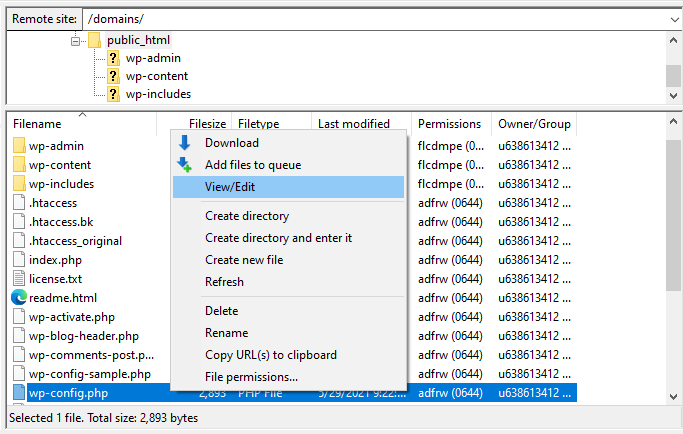Click the public_html folder icon in tree
The image size is (683, 434).
pos(95,40)
